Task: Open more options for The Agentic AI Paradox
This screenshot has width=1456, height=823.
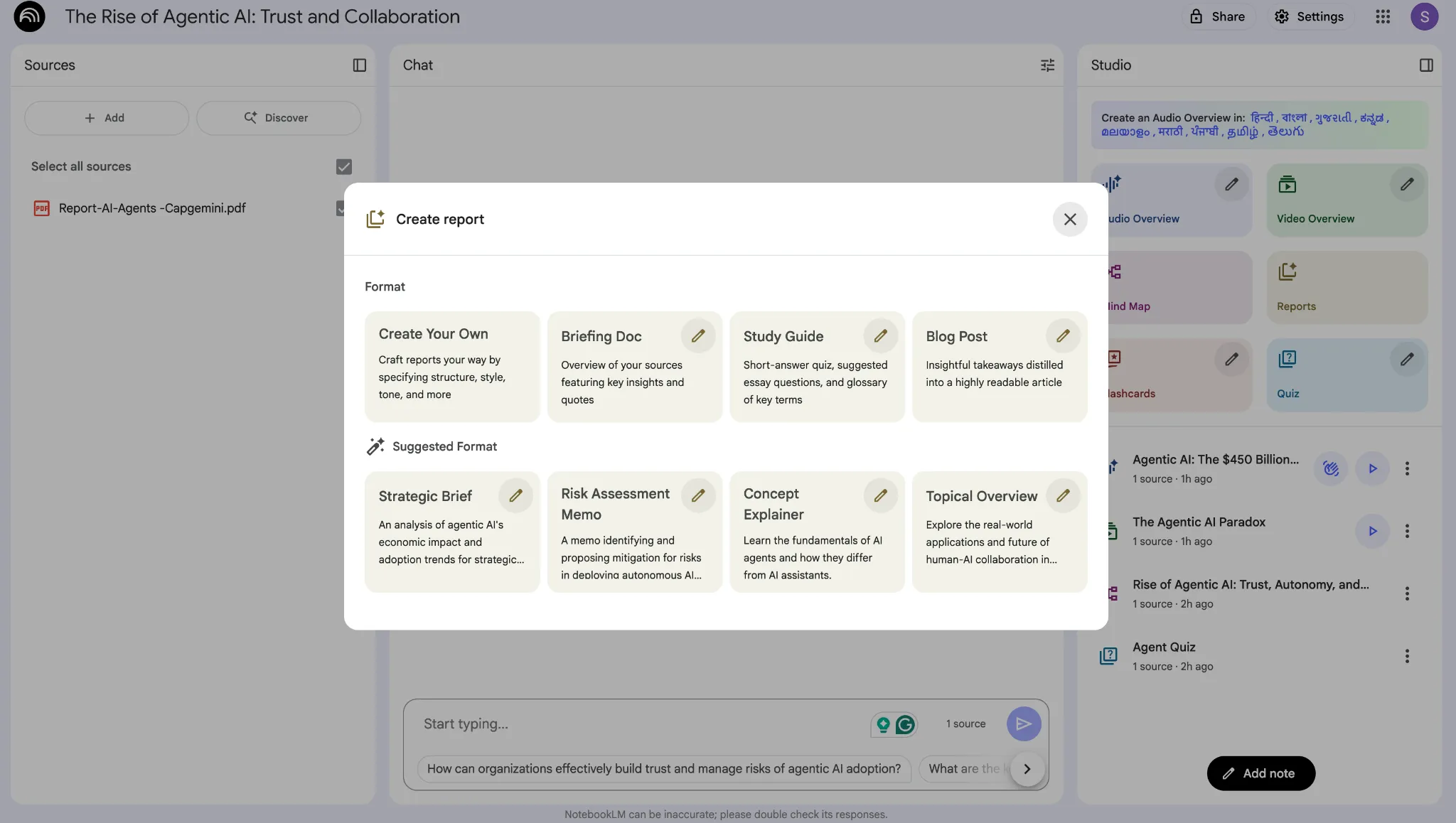Action: tap(1406, 531)
